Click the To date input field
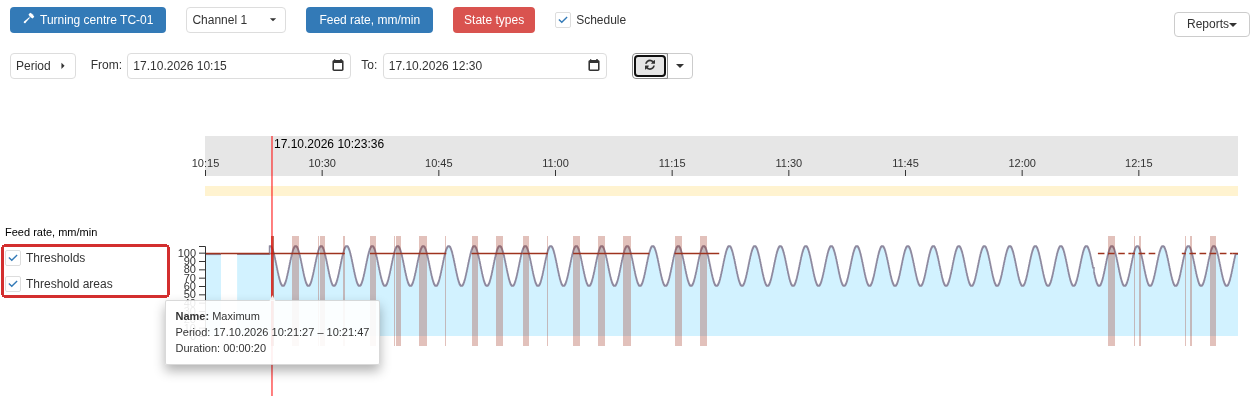The image size is (1250, 406). [x=495, y=66]
